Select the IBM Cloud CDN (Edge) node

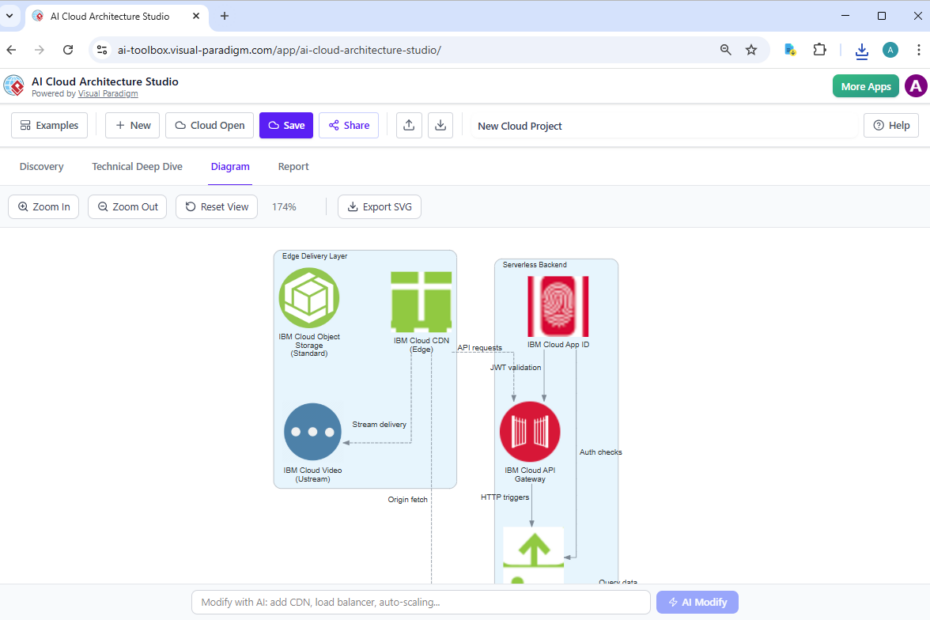click(x=420, y=299)
